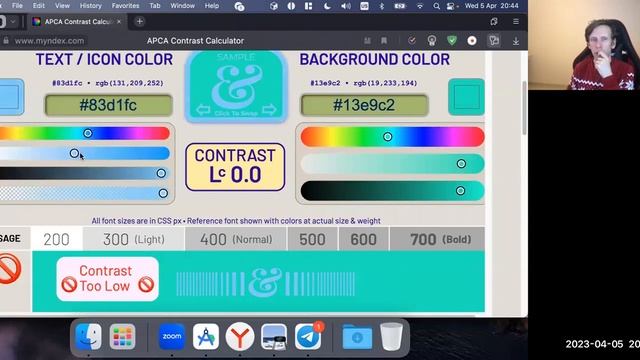Open a new browser tab
The image size is (640, 360).
[x=140, y=22]
